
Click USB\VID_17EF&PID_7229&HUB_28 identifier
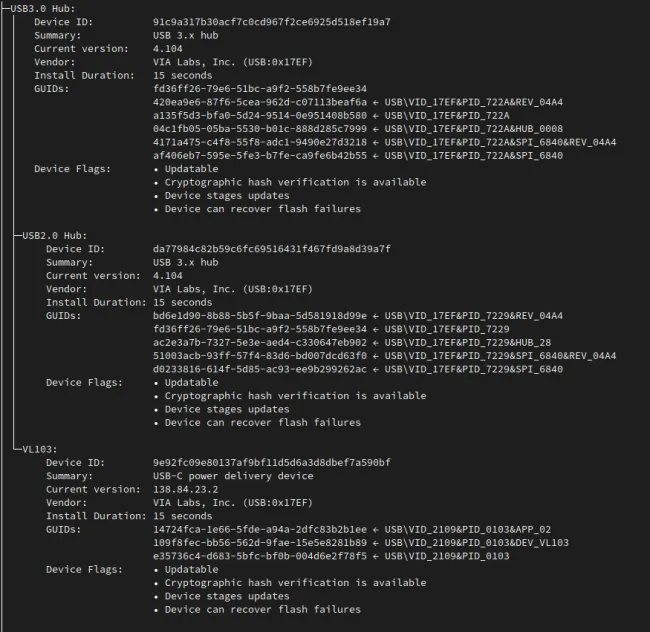point(468,343)
